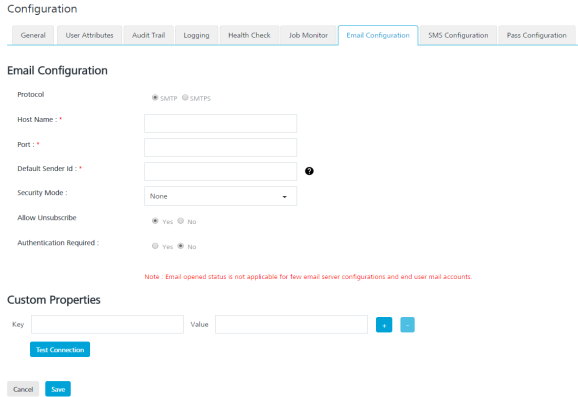Click the custom property Key field
This screenshot has height=397, width=578.
tap(107, 324)
